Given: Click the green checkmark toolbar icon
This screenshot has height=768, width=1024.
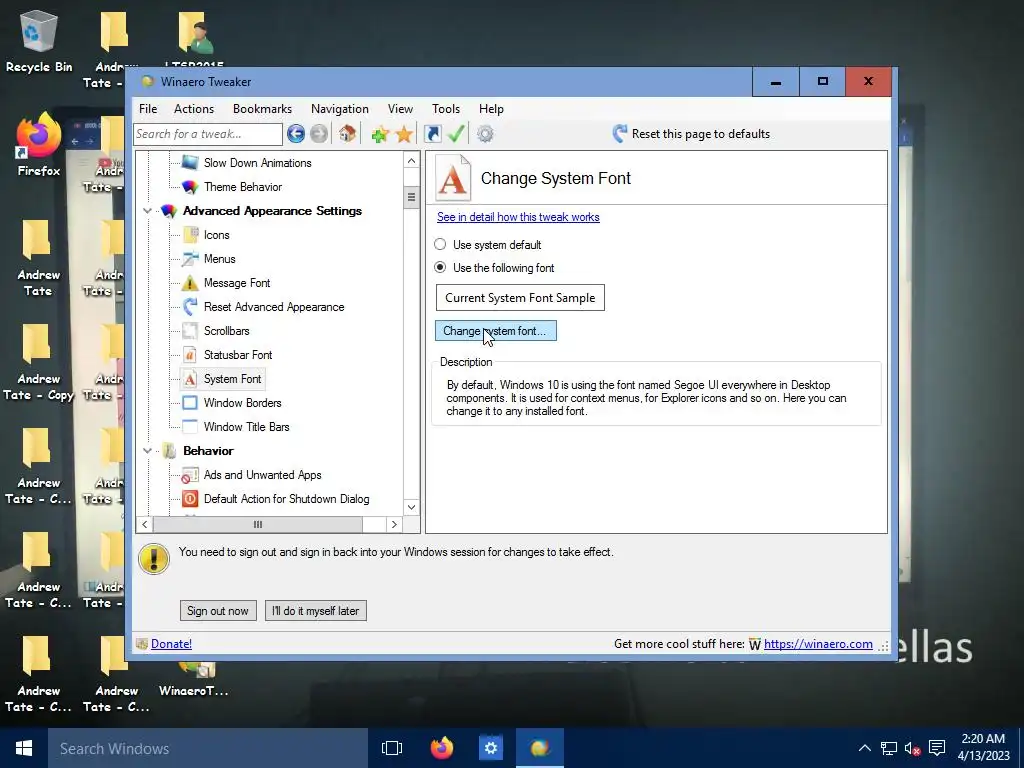Looking at the screenshot, I should tap(456, 134).
